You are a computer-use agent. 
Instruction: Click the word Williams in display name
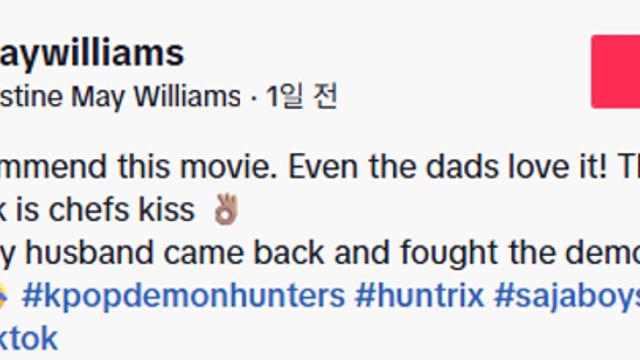[187, 96]
